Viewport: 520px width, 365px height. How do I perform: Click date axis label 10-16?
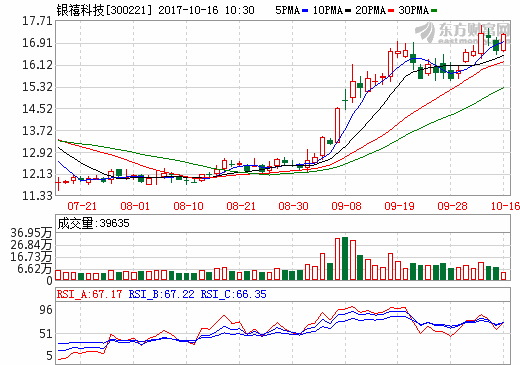(x=505, y=206)
